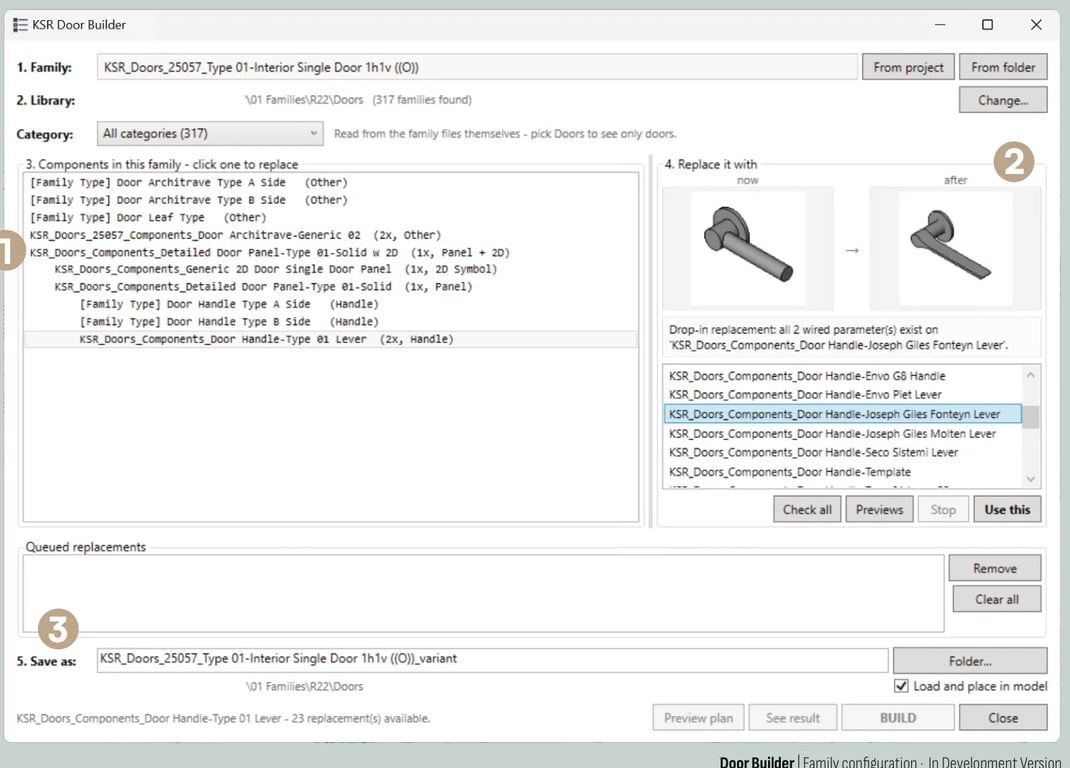1070x768 pixels.
Task: Select Door Handle-Type 01 Lever row
Action: (x=331, y=339)
